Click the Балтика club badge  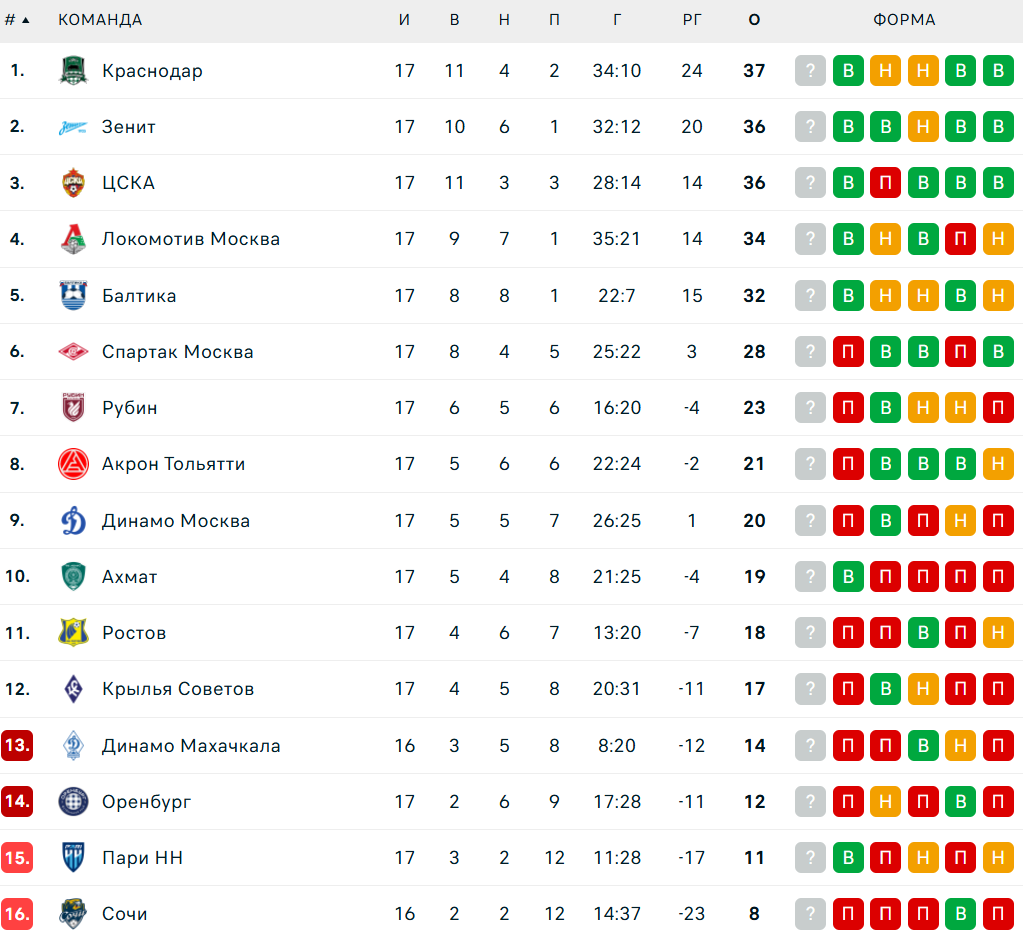click(x=74, y=296)
